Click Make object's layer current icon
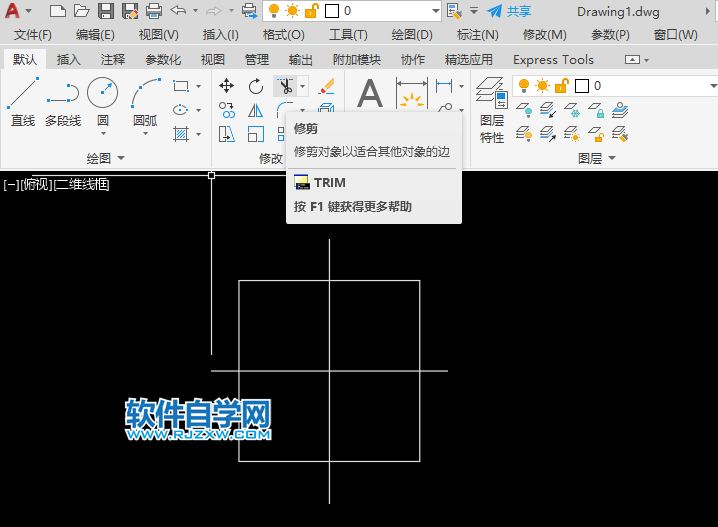Viewport: 718px width, 527px height. pyautogui.click(x=620, y=110)
